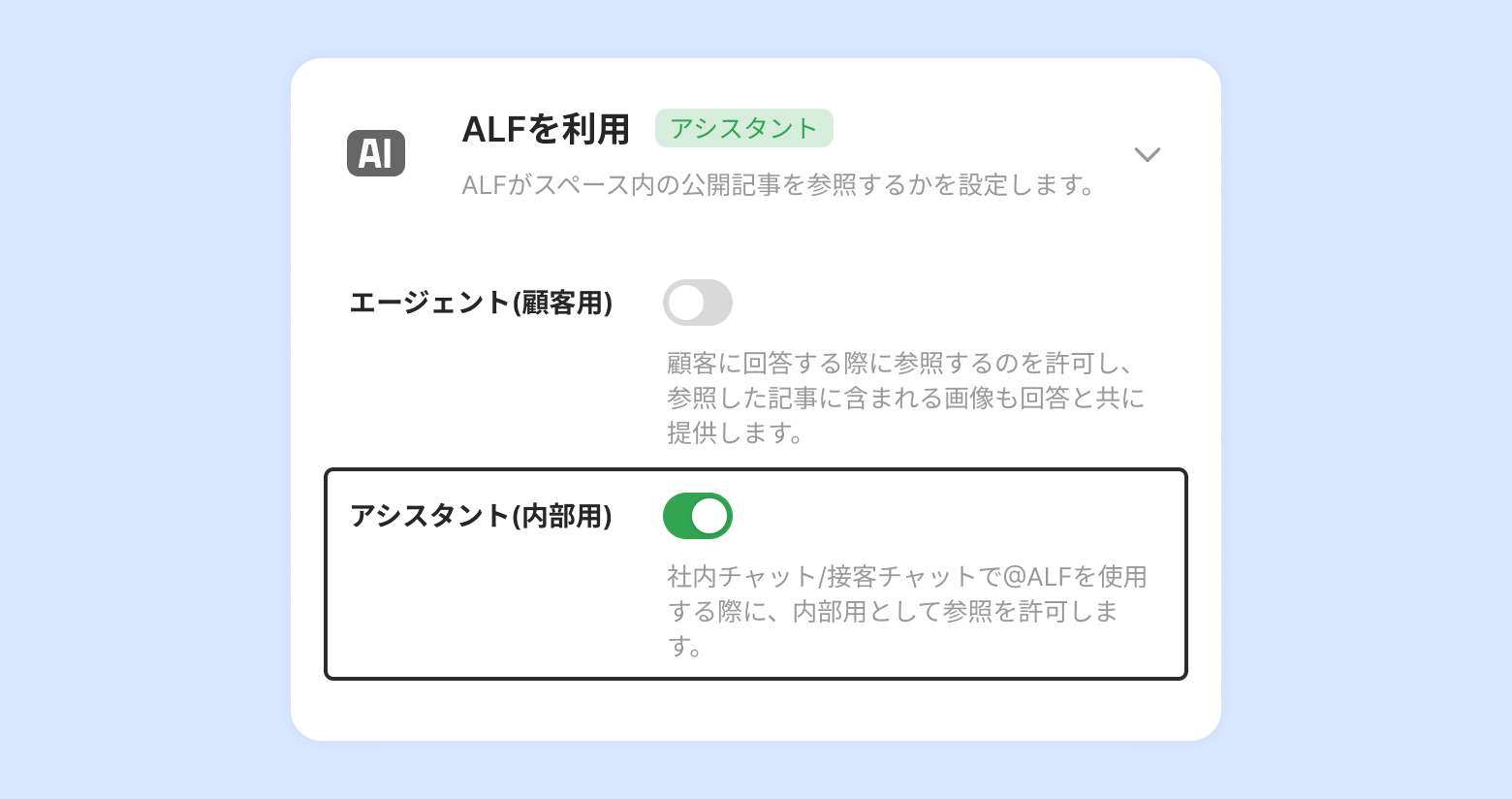Click the 提供します line under the agent toggle

[735, 433]
